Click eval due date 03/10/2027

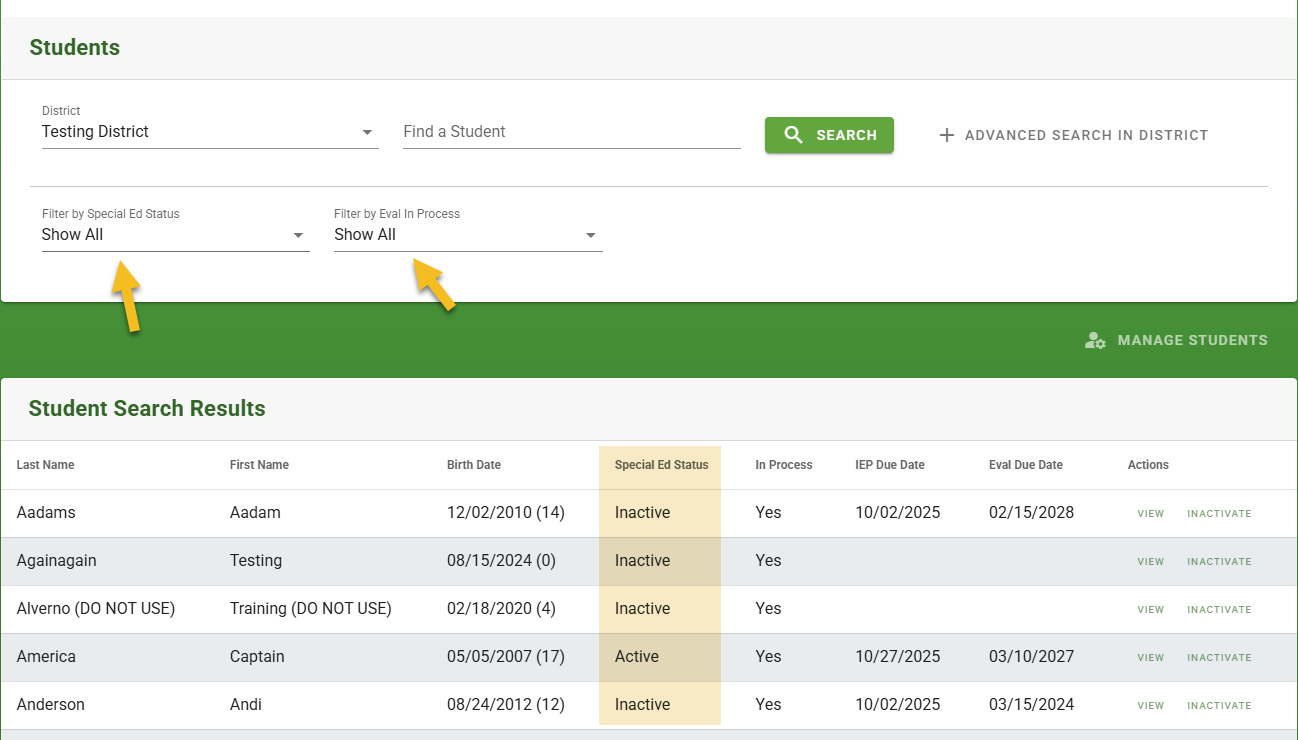1032,657
